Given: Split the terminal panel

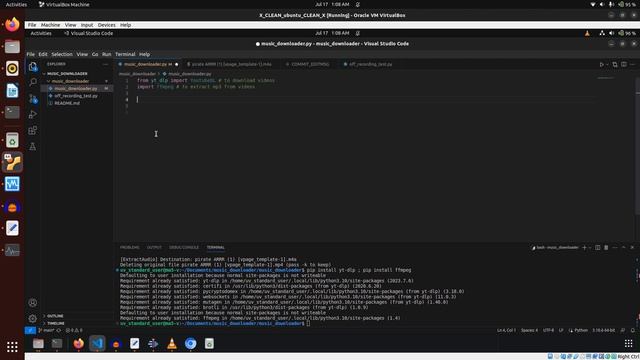Looking at the screenshot, I should [598, 247].
